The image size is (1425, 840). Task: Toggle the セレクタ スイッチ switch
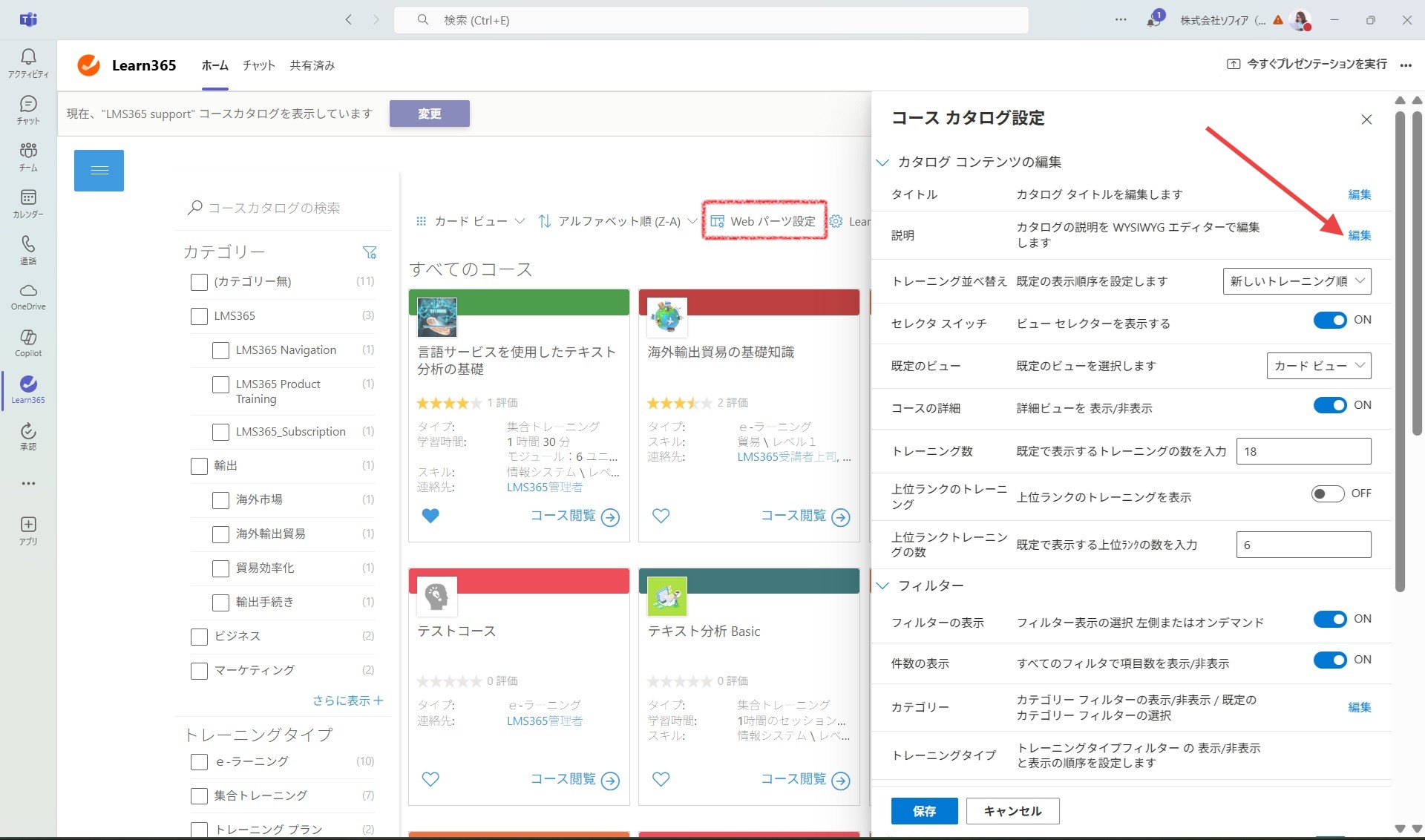1330,320
